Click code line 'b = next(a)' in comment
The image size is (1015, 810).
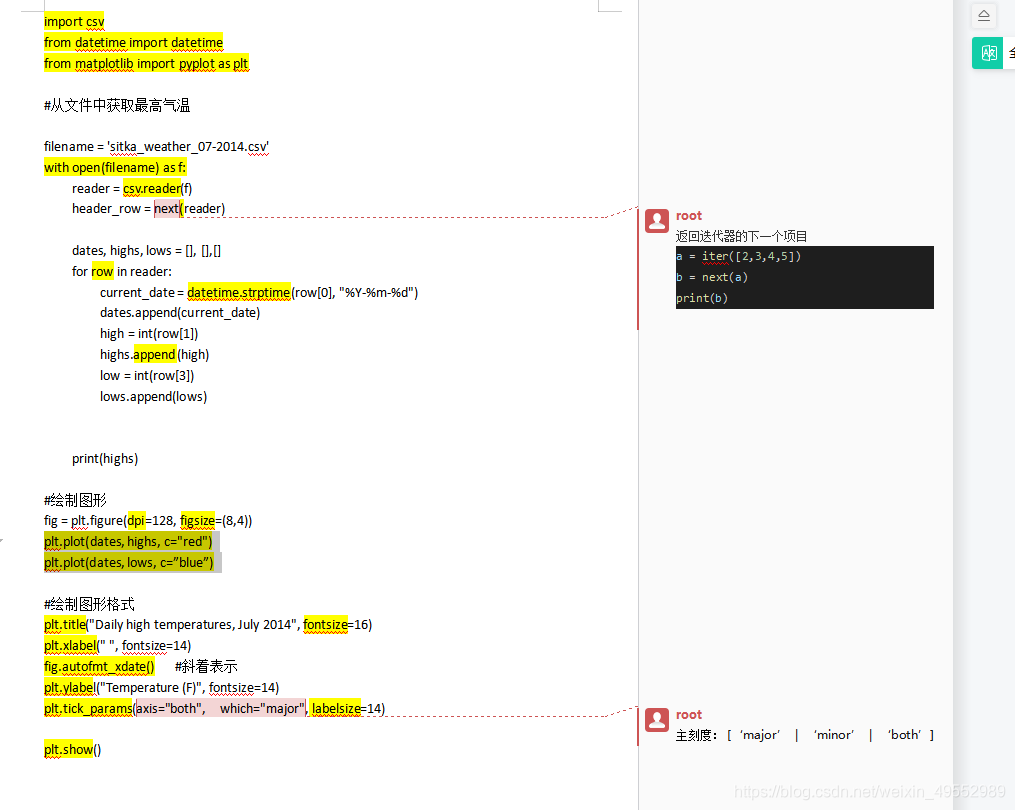[712, 277]
